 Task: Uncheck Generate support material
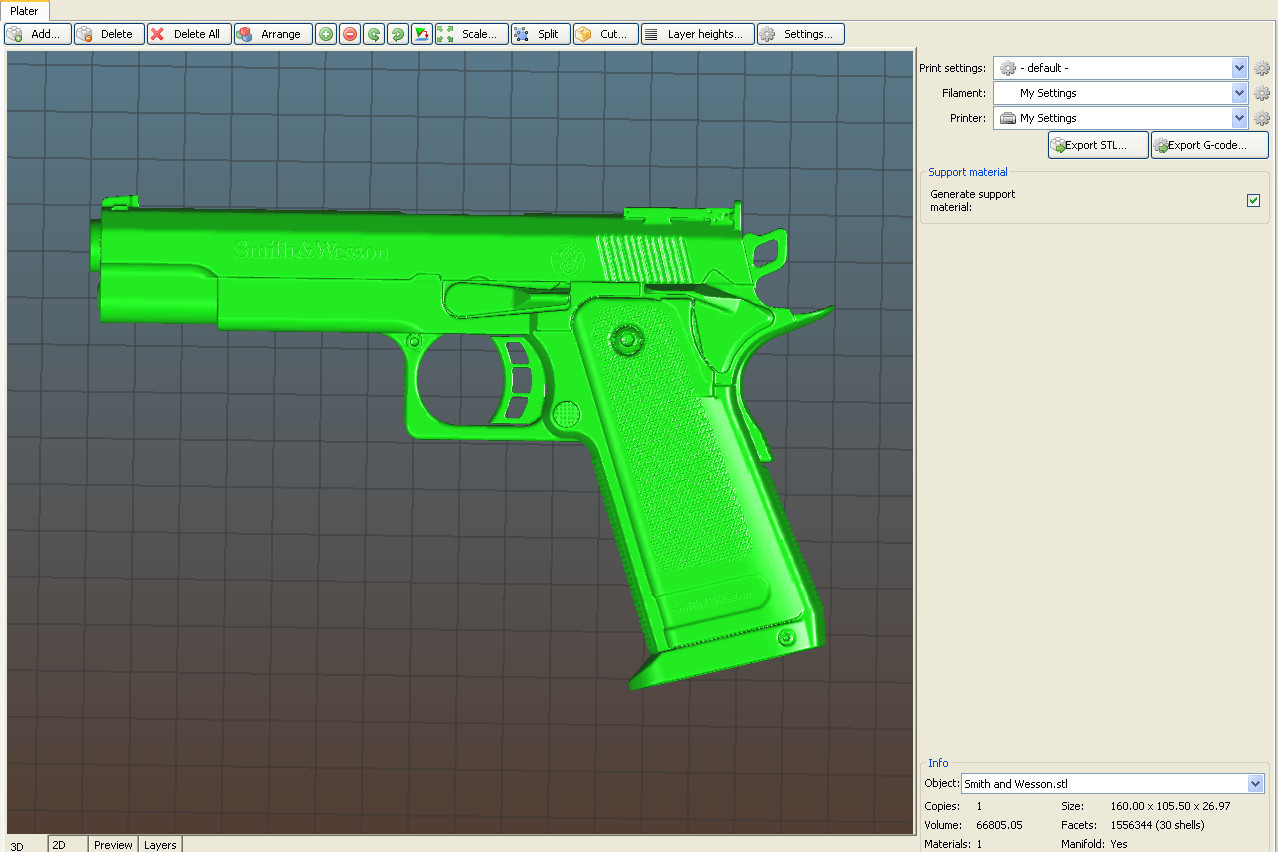pyautogui.click(x=1253, y=200)
